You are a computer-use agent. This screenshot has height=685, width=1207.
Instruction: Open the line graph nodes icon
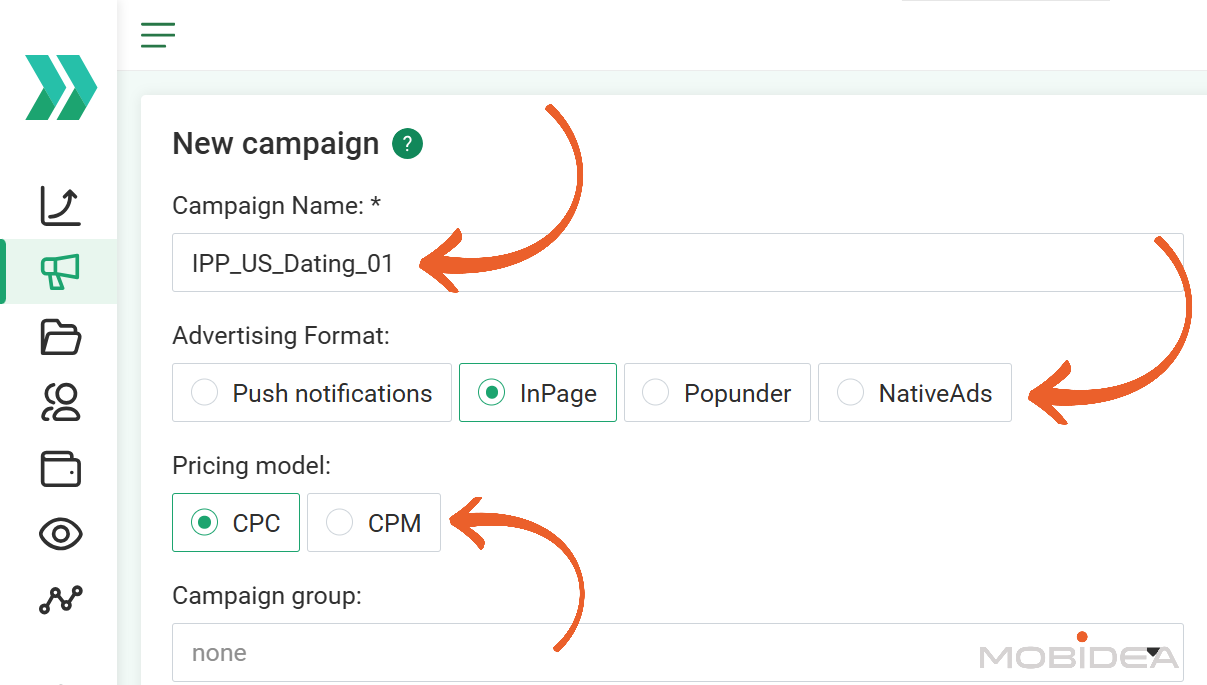[60, 600]
